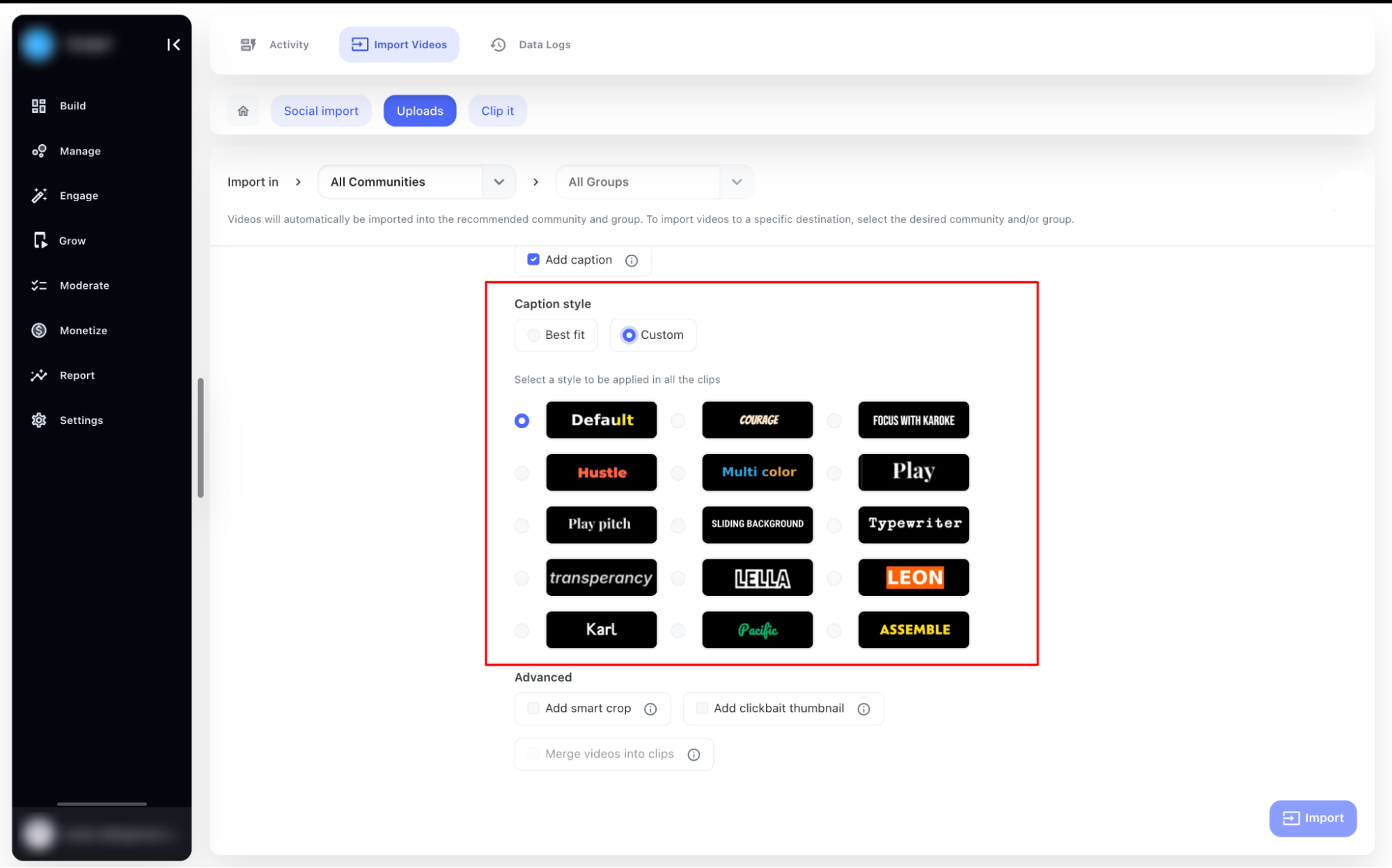Open the All Communities dropdown
Image resolution: width=1392 pixels, height=868 pixels.
click(499, 182)
